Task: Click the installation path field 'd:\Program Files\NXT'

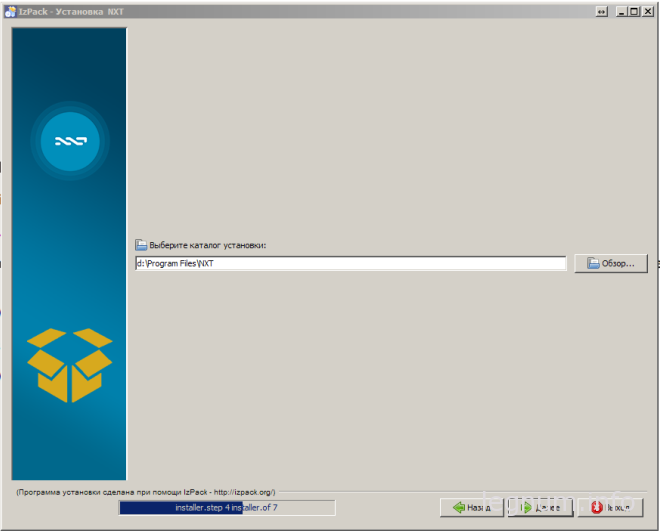Action: [351, 263]
